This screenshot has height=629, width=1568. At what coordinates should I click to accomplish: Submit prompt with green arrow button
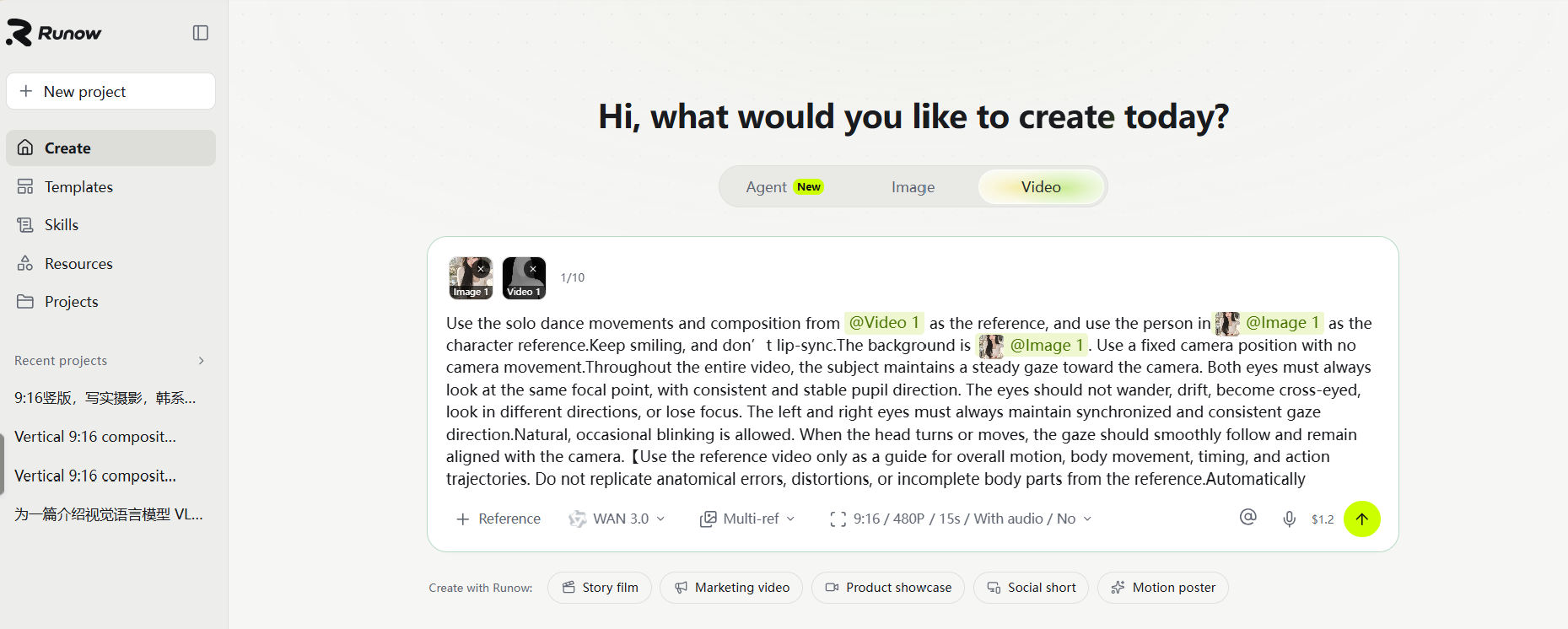tap(1362, 519)
